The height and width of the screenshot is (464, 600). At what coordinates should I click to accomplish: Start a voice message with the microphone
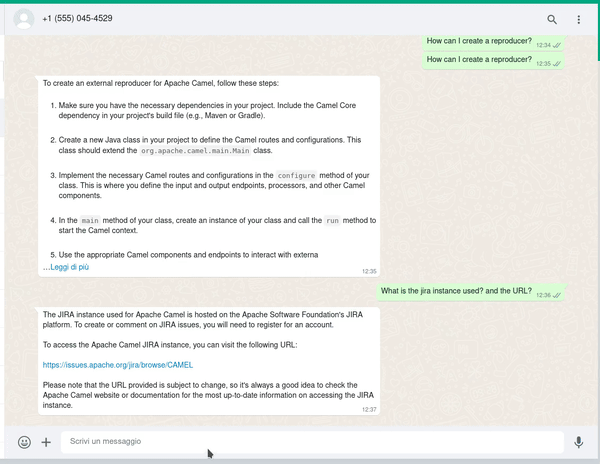(578, 442)
